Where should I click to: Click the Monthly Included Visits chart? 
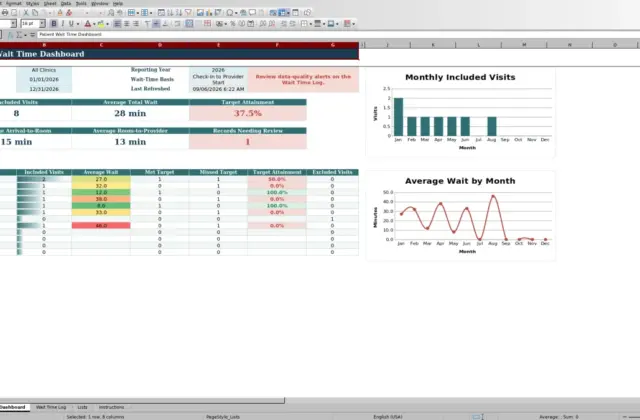coord(460,112)
